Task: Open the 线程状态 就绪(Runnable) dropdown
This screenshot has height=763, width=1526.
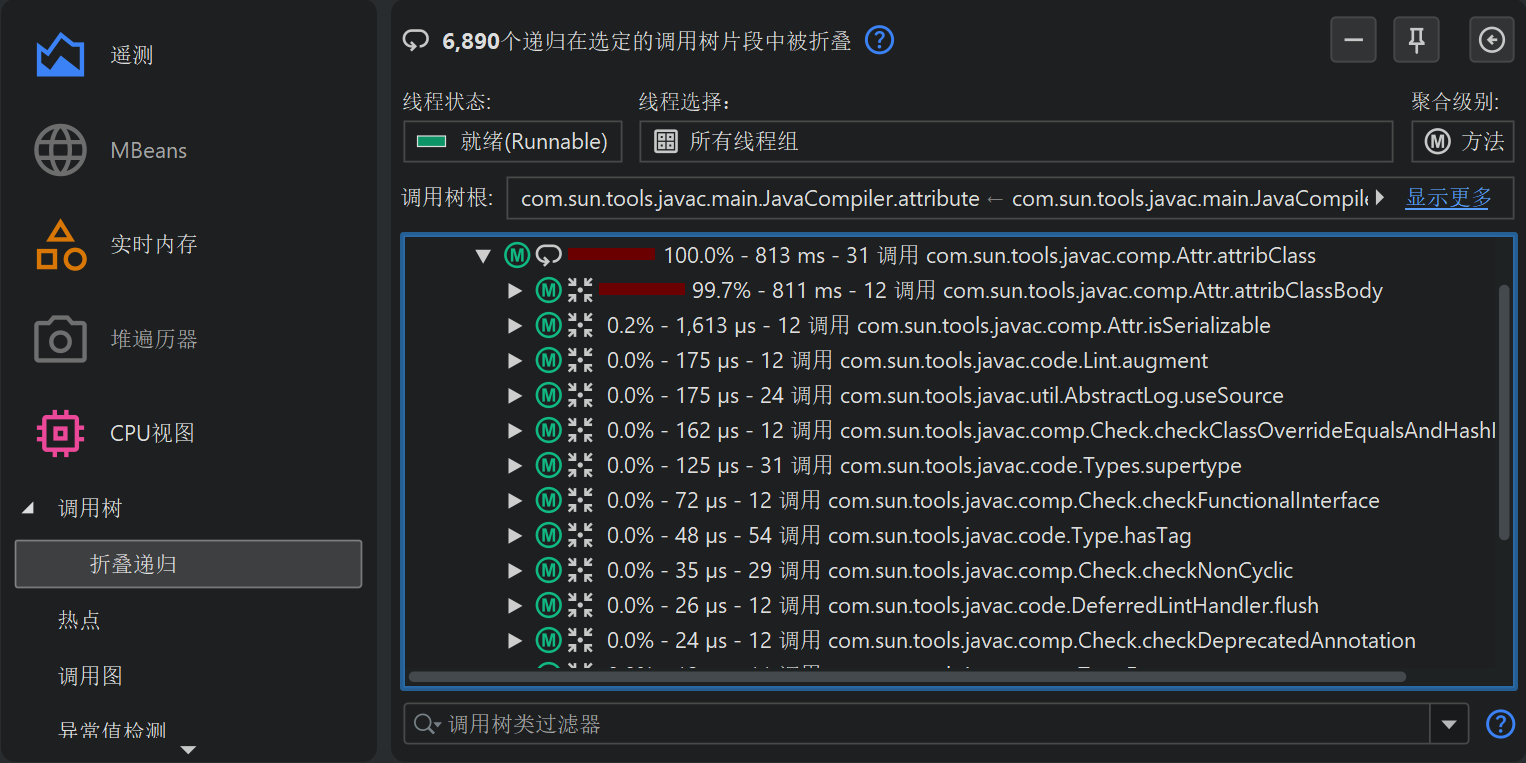Action: coord(512,142)
